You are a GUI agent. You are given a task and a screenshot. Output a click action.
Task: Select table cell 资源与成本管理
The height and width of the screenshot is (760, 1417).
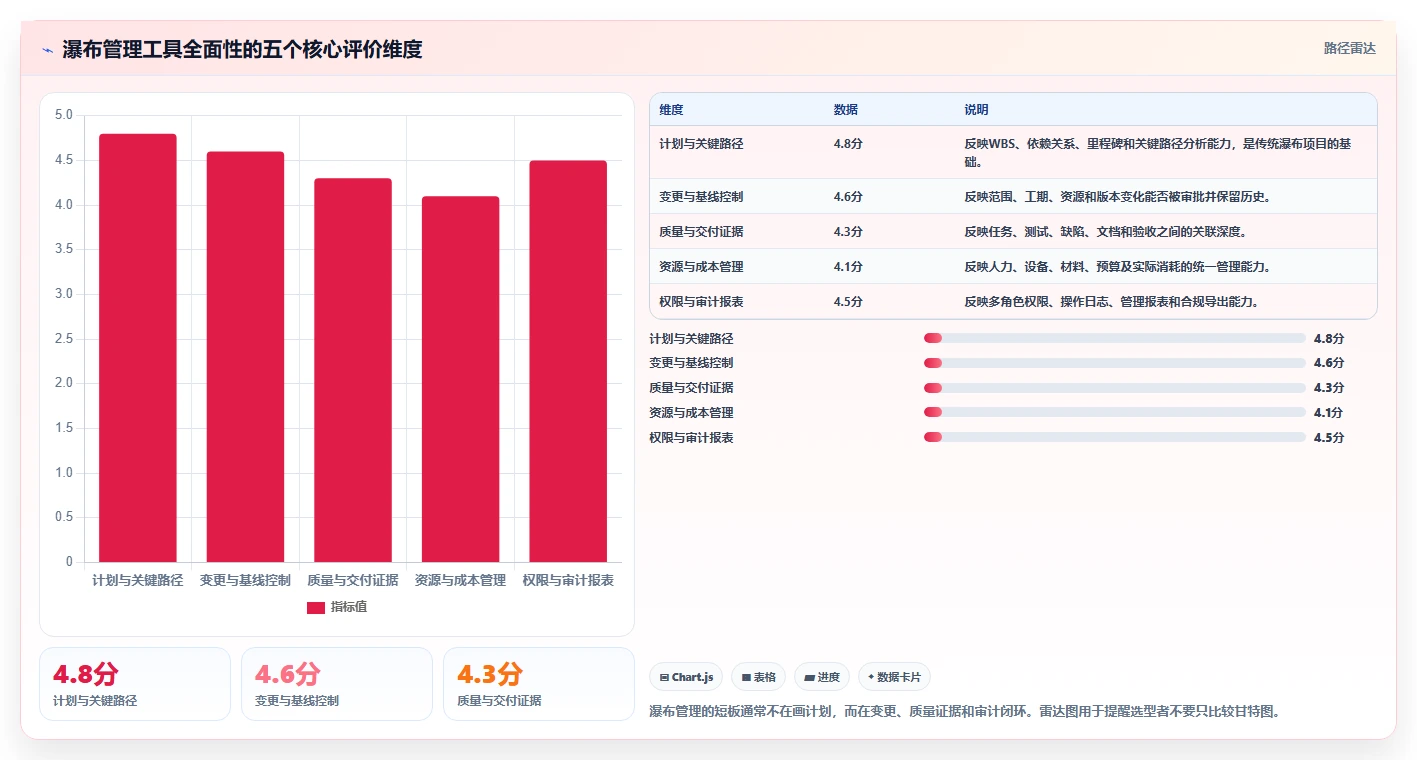tap(701, 267)
